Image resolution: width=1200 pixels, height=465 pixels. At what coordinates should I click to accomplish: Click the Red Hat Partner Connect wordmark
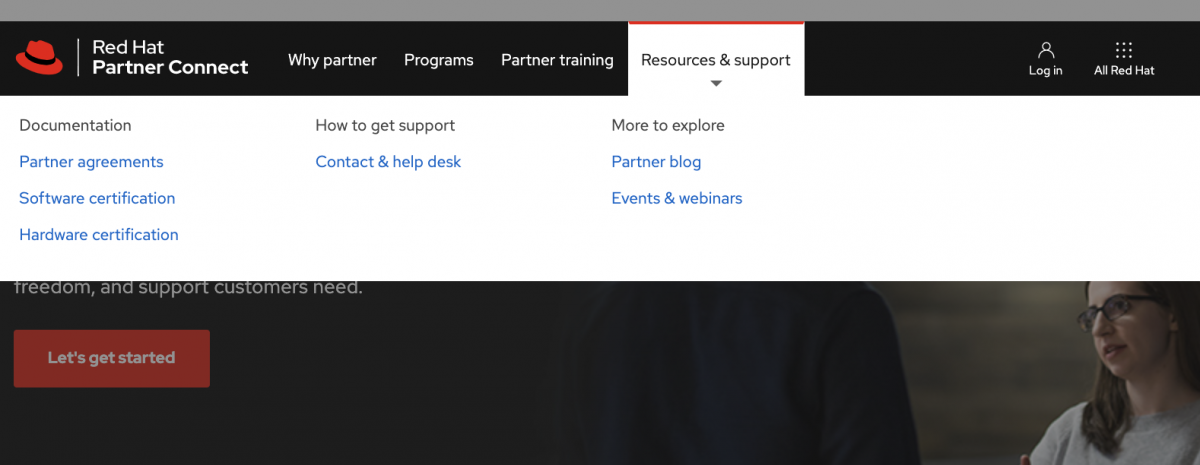point(170,58)
